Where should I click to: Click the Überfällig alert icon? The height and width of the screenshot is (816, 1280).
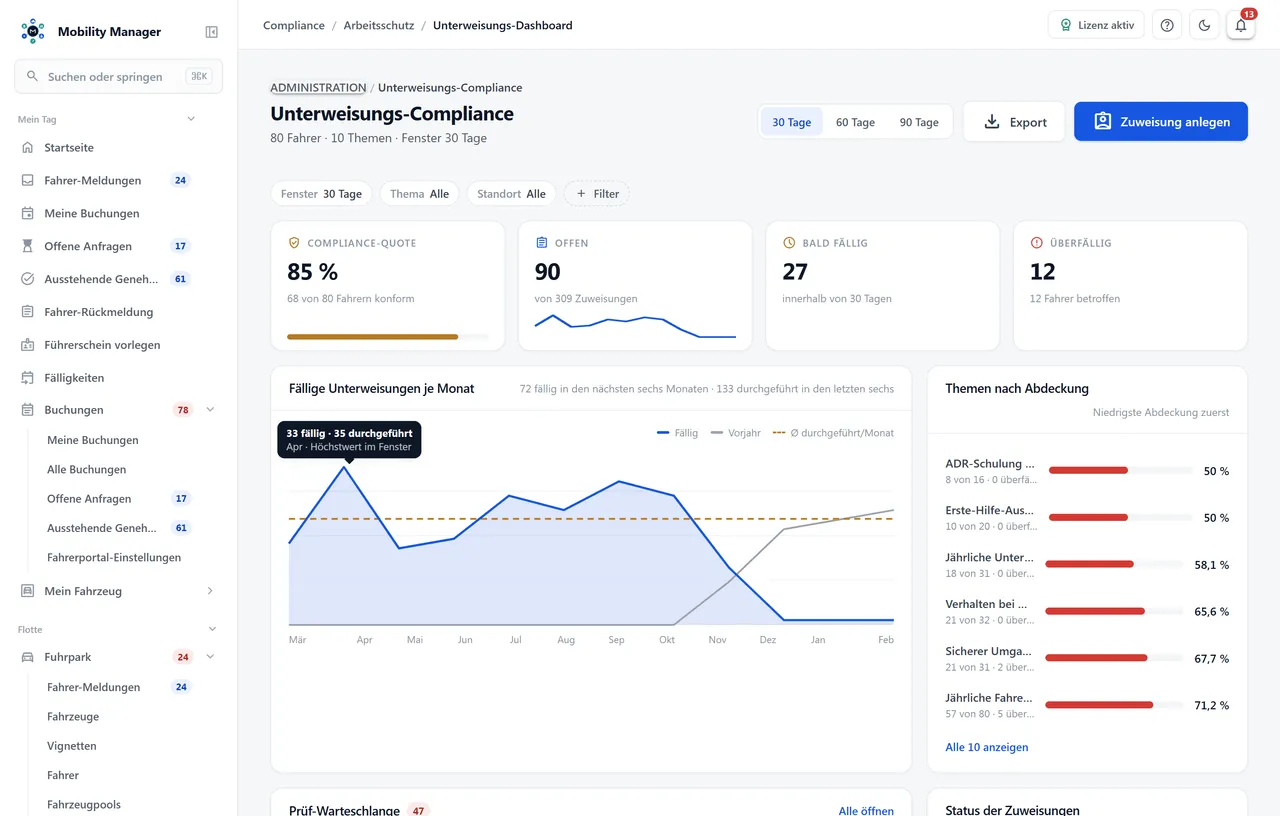coord(1037,243)
